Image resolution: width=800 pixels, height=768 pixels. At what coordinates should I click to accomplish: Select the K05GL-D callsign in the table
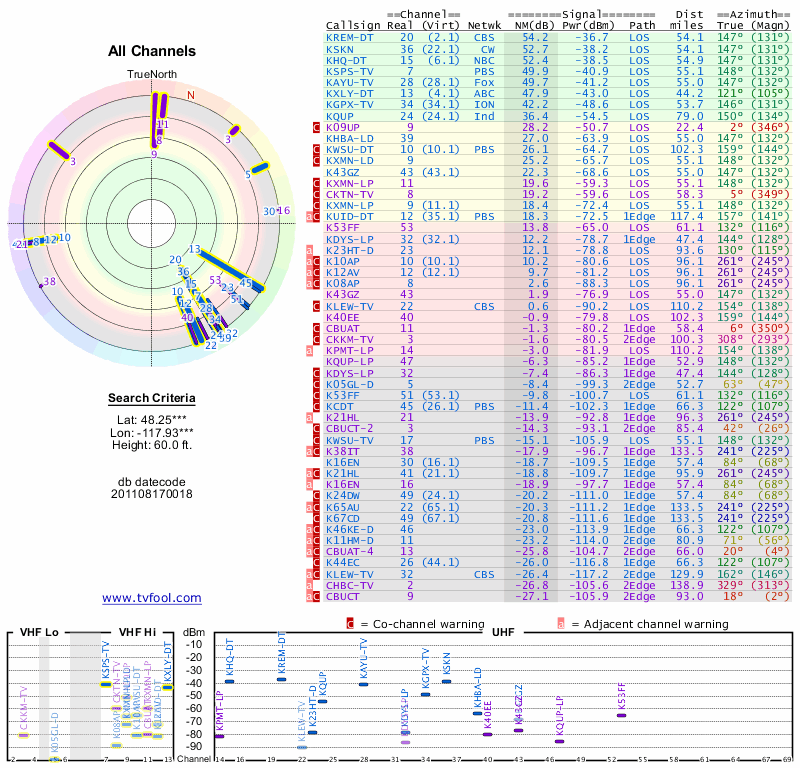pos(350,384)
